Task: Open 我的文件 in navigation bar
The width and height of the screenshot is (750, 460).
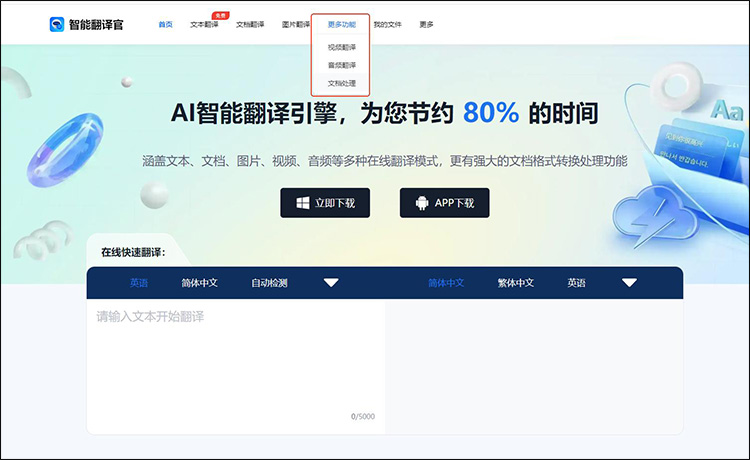Action: coord(387,24)
